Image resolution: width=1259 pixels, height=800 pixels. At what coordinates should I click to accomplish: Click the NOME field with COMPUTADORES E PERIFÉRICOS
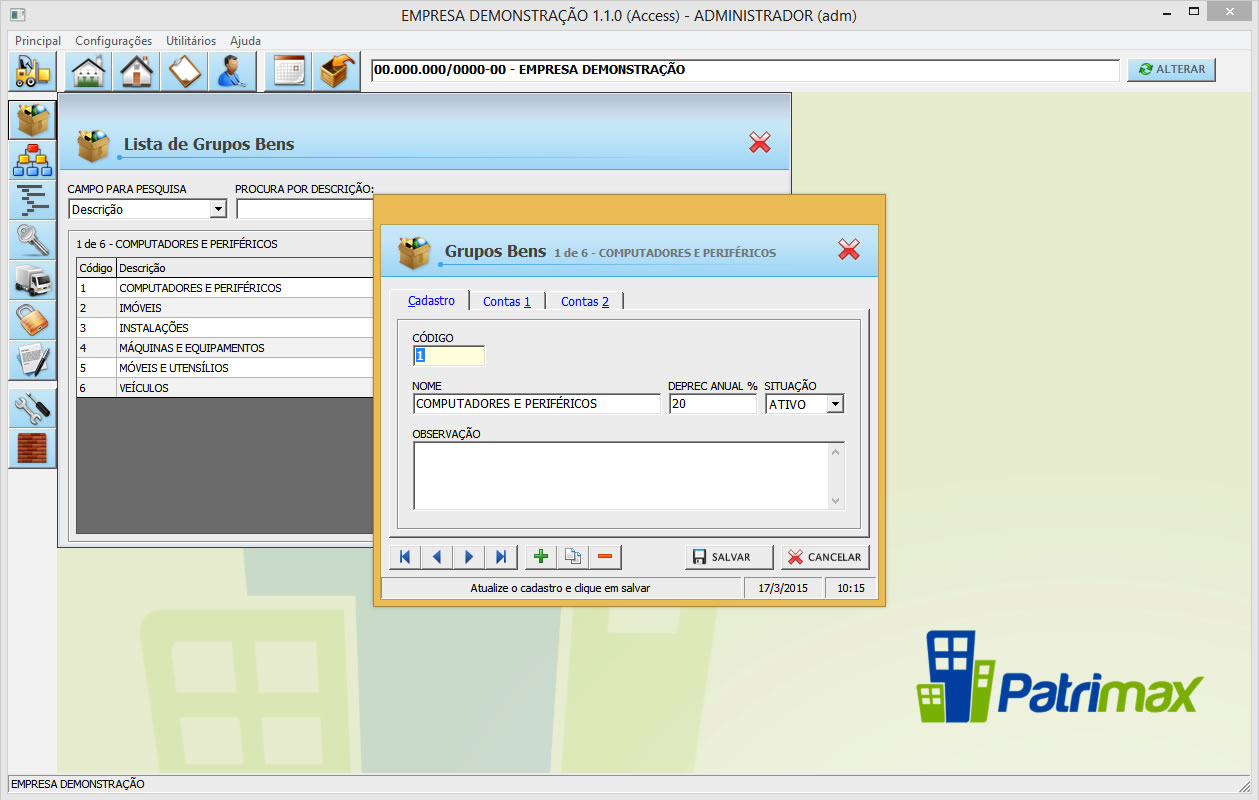click(x=537, y=404)
